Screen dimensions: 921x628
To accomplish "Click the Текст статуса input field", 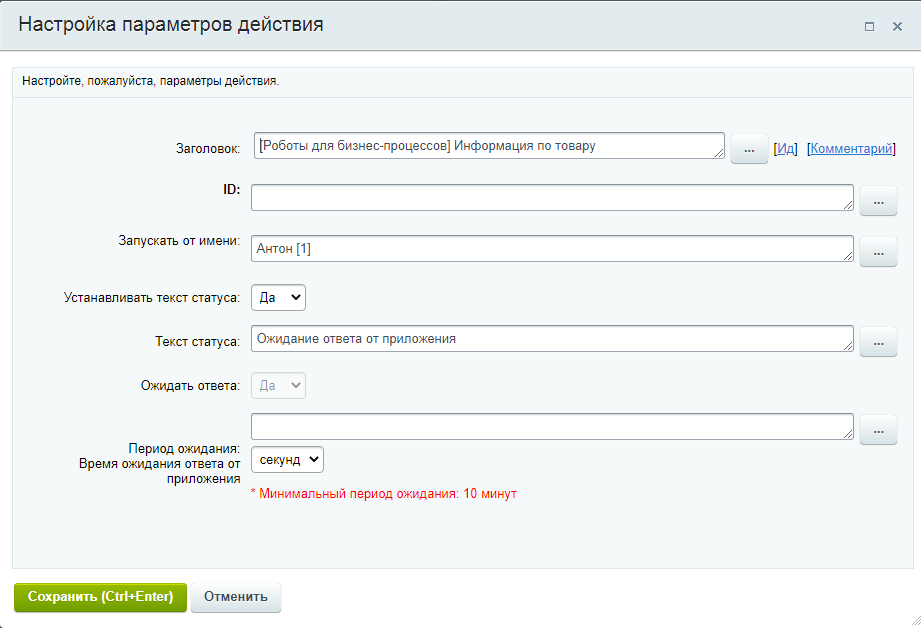I will 550,339.
